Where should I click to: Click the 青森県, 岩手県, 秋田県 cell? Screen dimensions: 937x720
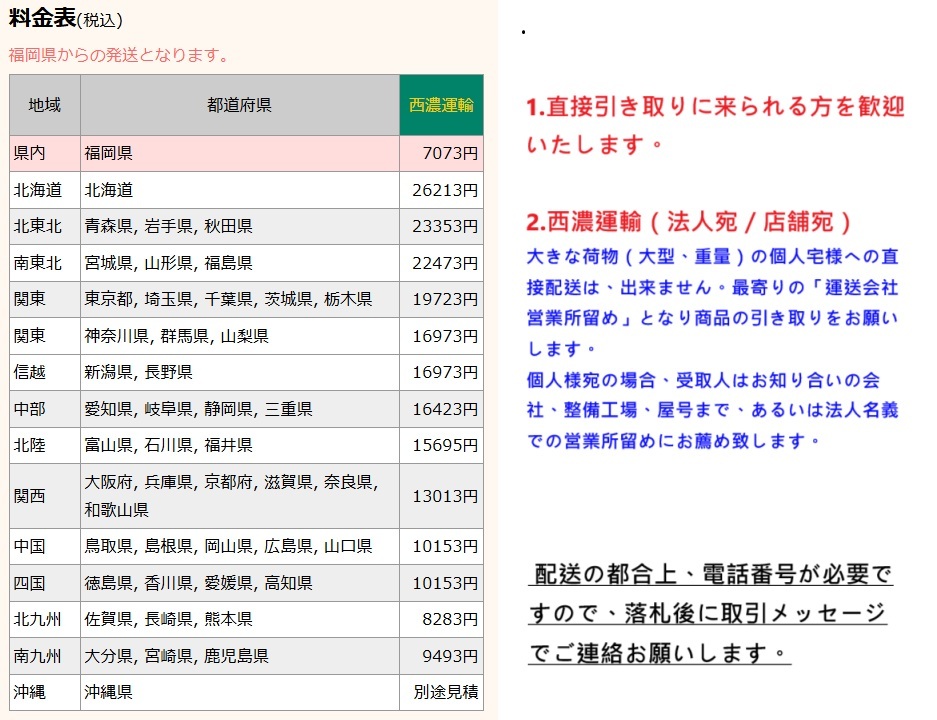166,226
